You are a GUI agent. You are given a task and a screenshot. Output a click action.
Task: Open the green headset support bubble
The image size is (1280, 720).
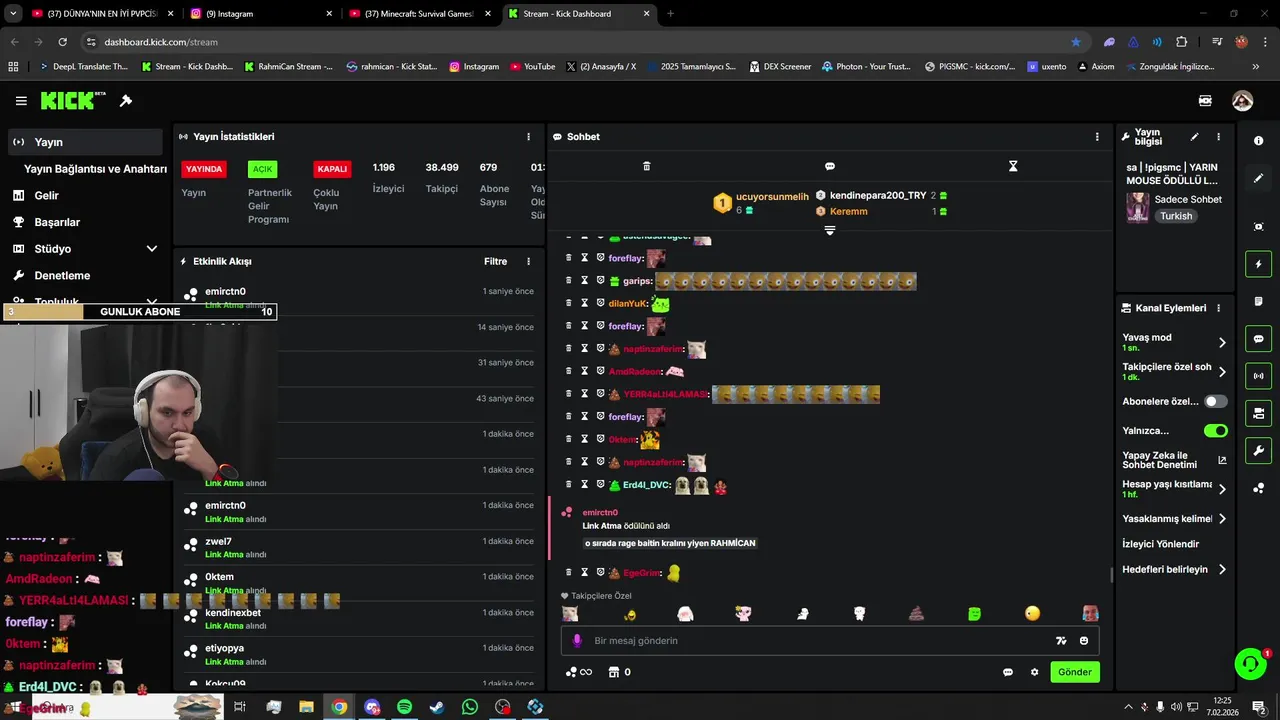1250,663
